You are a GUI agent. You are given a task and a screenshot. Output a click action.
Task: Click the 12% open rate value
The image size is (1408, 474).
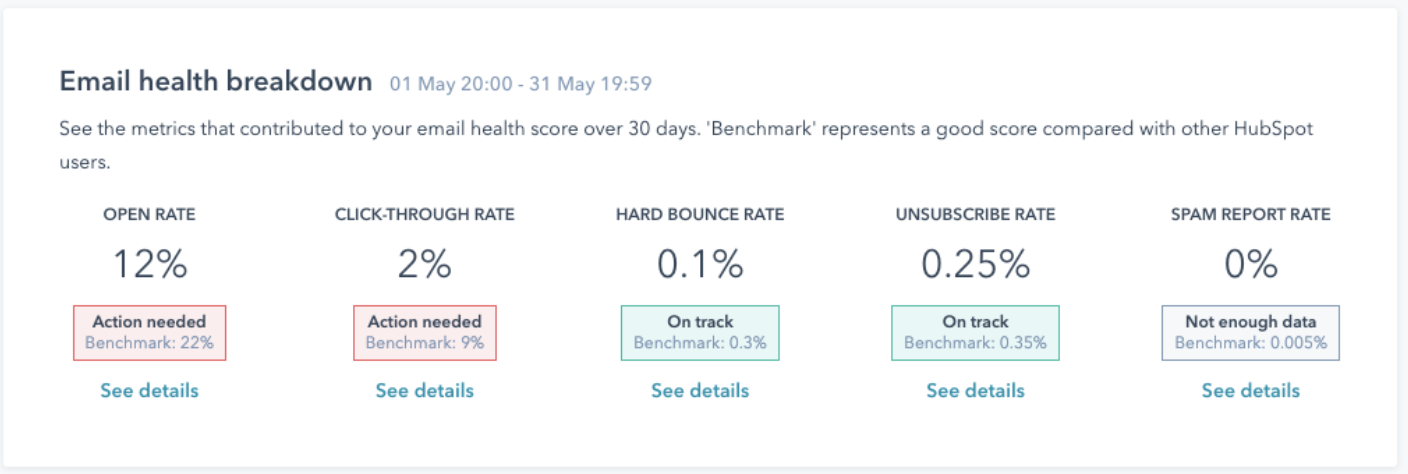[149, 264]
